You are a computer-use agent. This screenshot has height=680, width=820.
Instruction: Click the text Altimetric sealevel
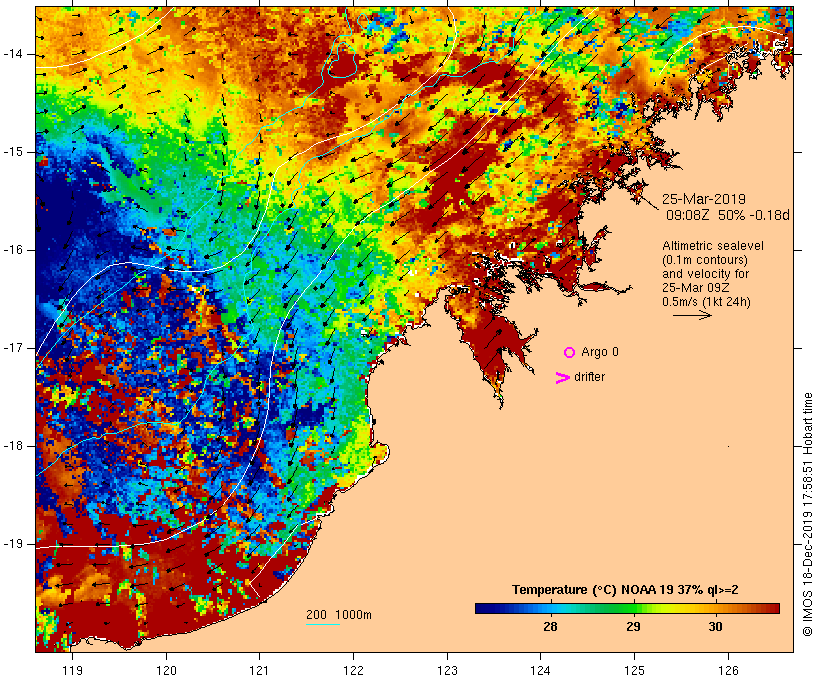713,246
